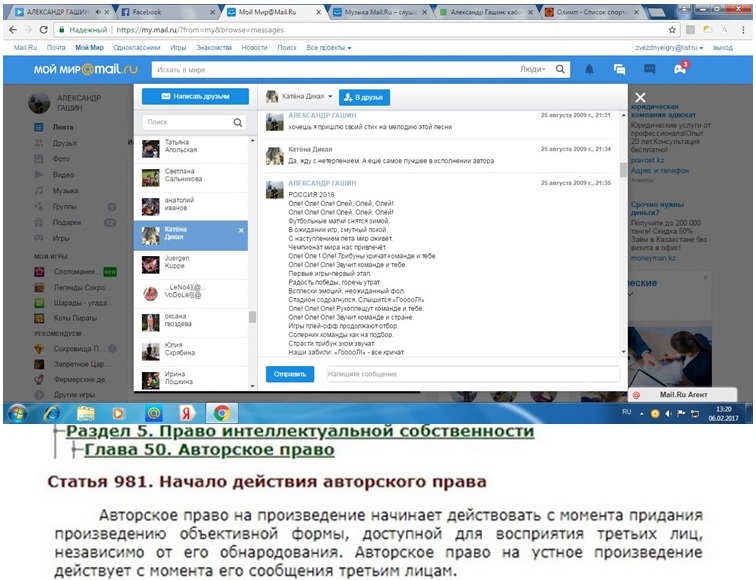This screenshot has width=756, height=580.
Task: Expand Все проекты dropdown
Action: (329, 48)
